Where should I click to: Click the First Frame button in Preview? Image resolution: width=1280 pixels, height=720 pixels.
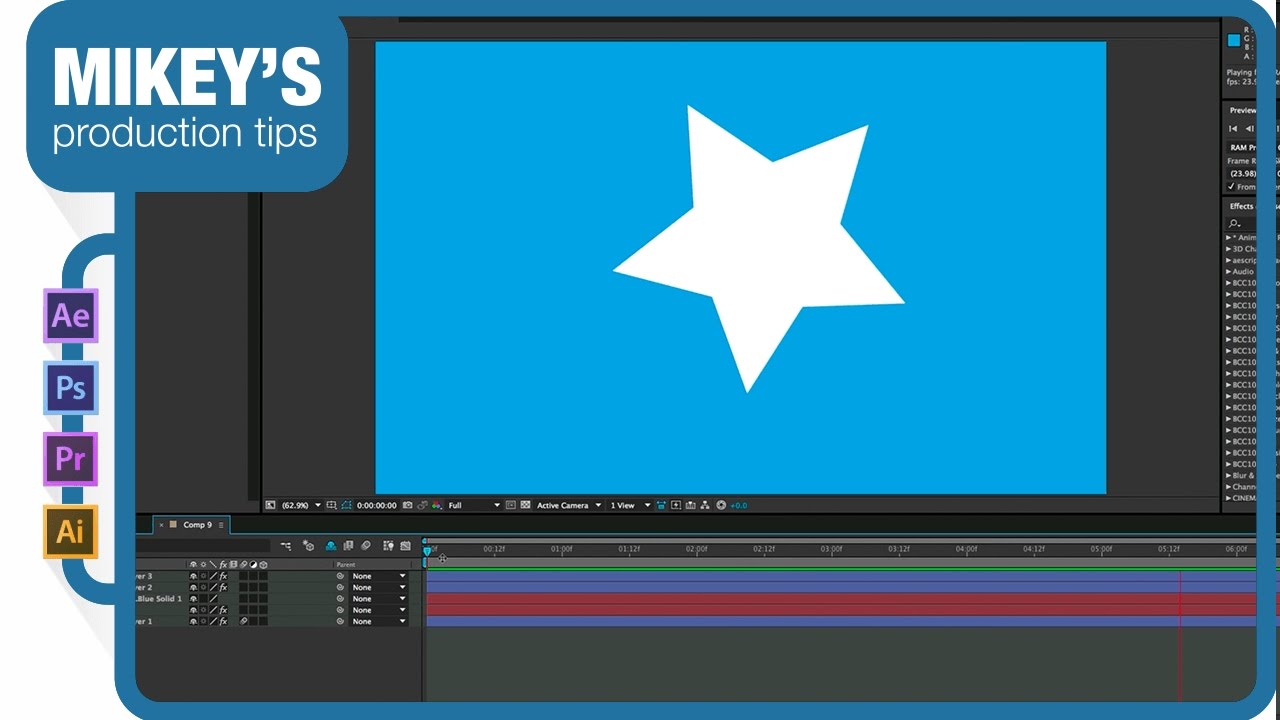tap(1233, 128)
